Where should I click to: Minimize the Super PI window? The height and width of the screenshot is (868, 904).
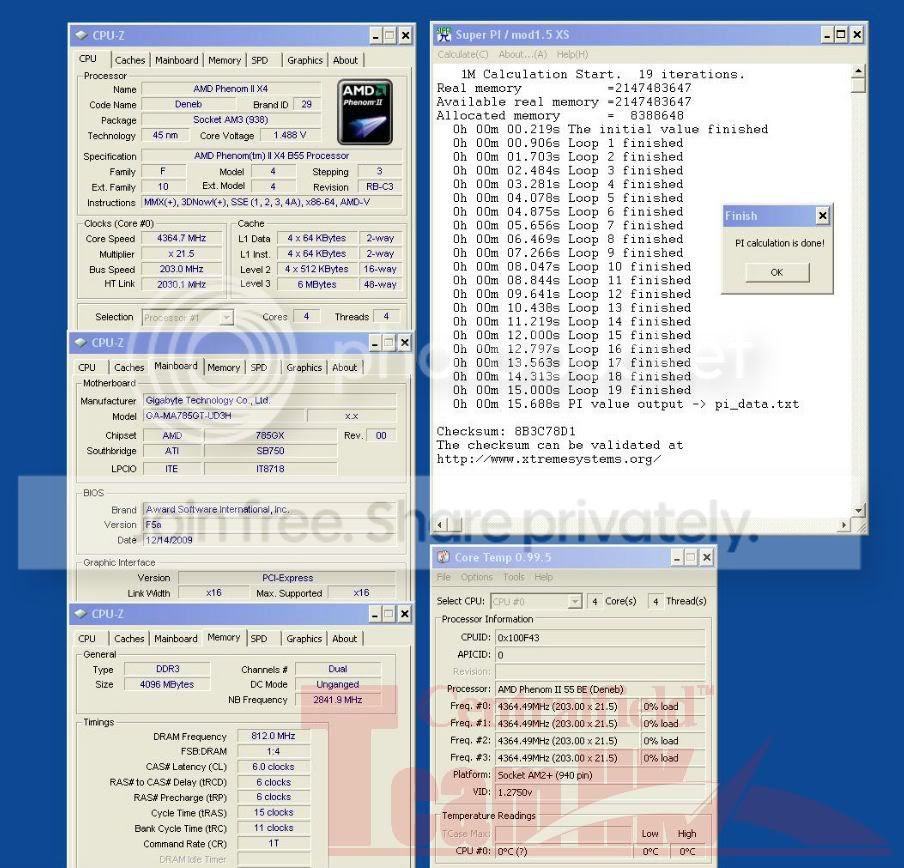point(827,34)
